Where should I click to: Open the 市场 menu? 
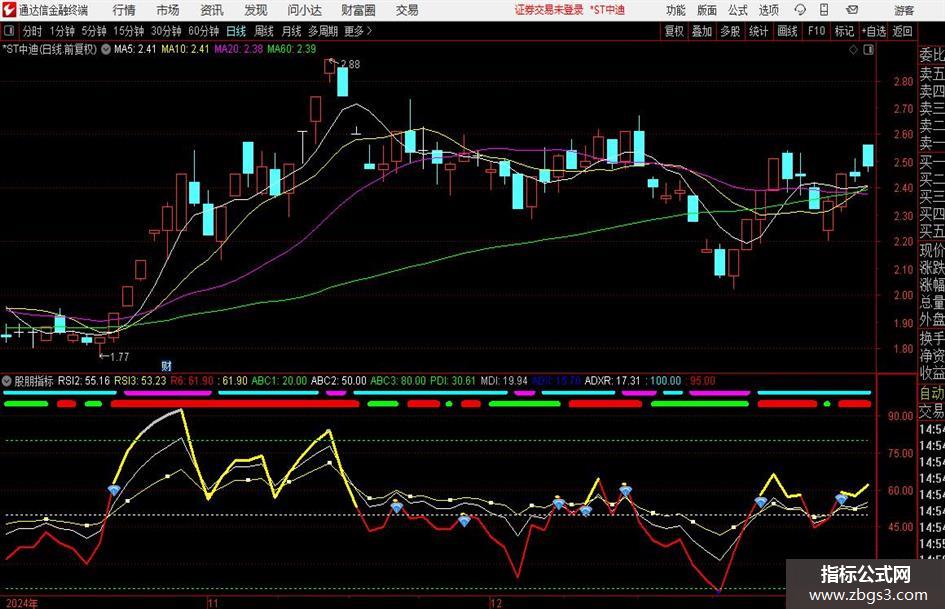[x=168, y=10]
